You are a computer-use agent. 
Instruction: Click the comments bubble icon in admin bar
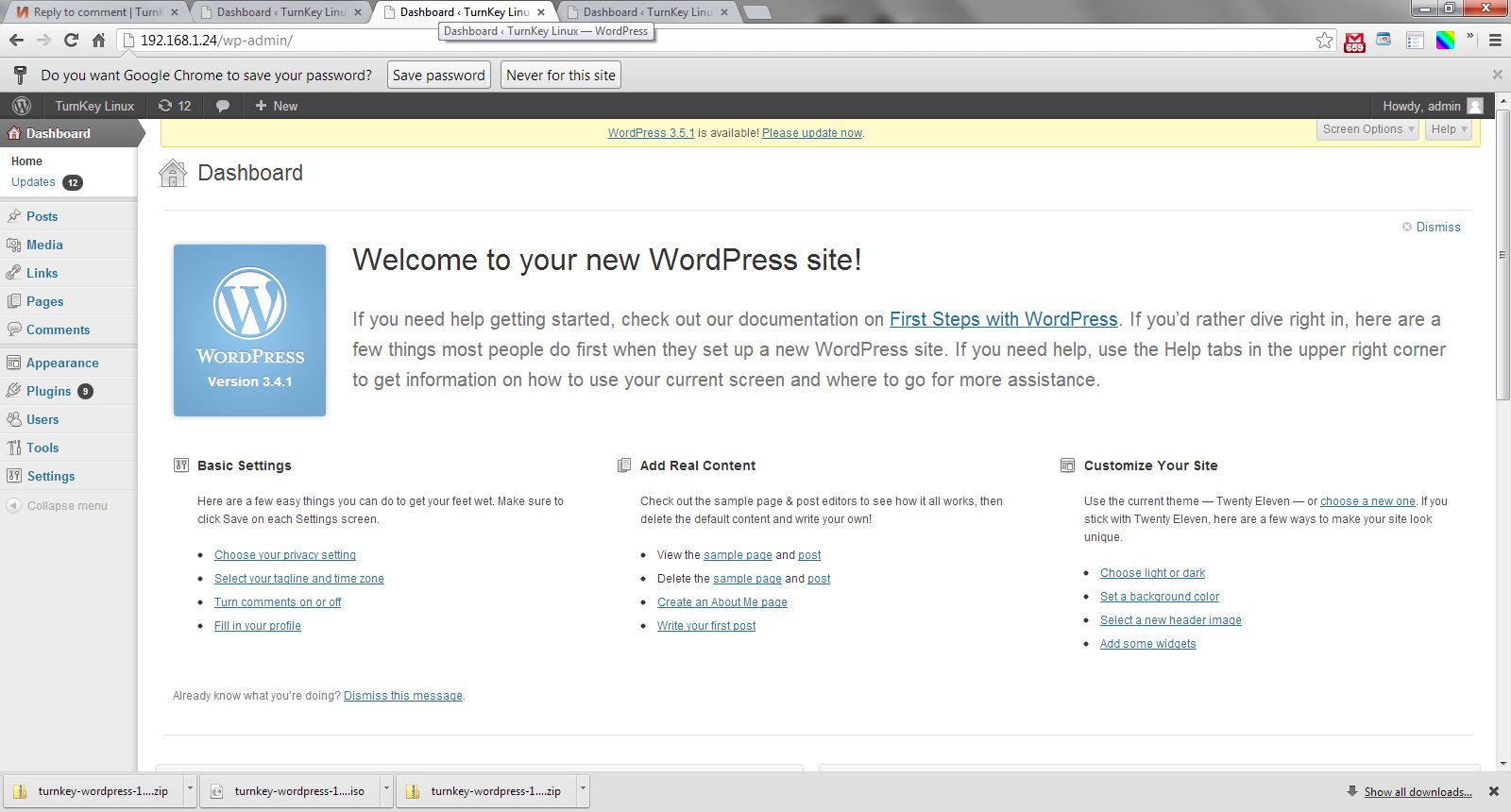point(223,106)
